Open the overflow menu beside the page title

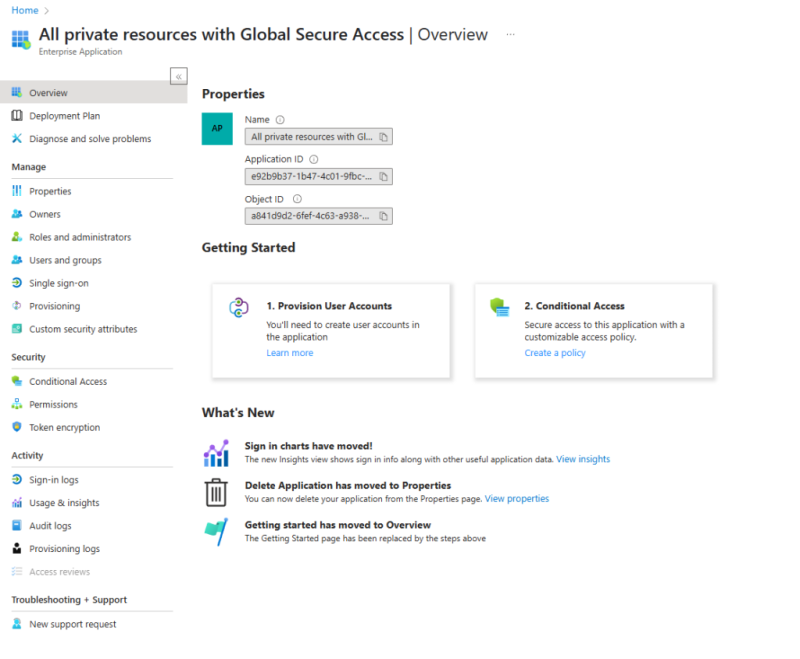[510, 35]
